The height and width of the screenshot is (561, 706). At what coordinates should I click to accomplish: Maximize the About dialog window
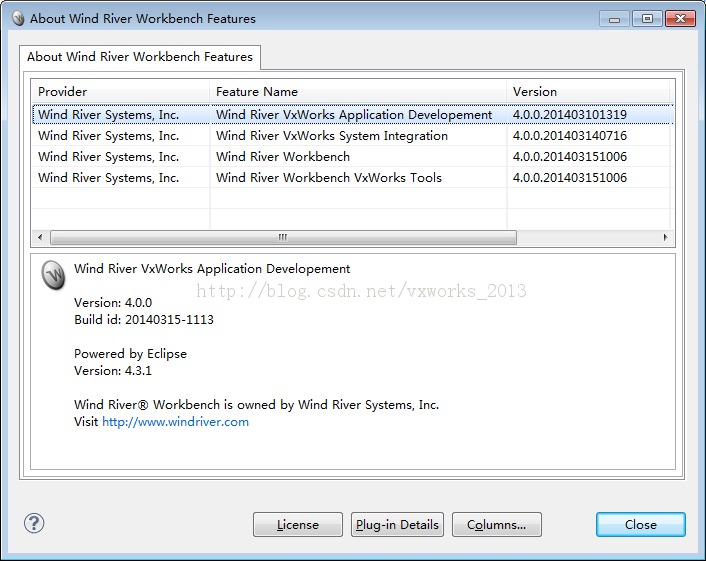pyautogui.click(x=647, y=19)
